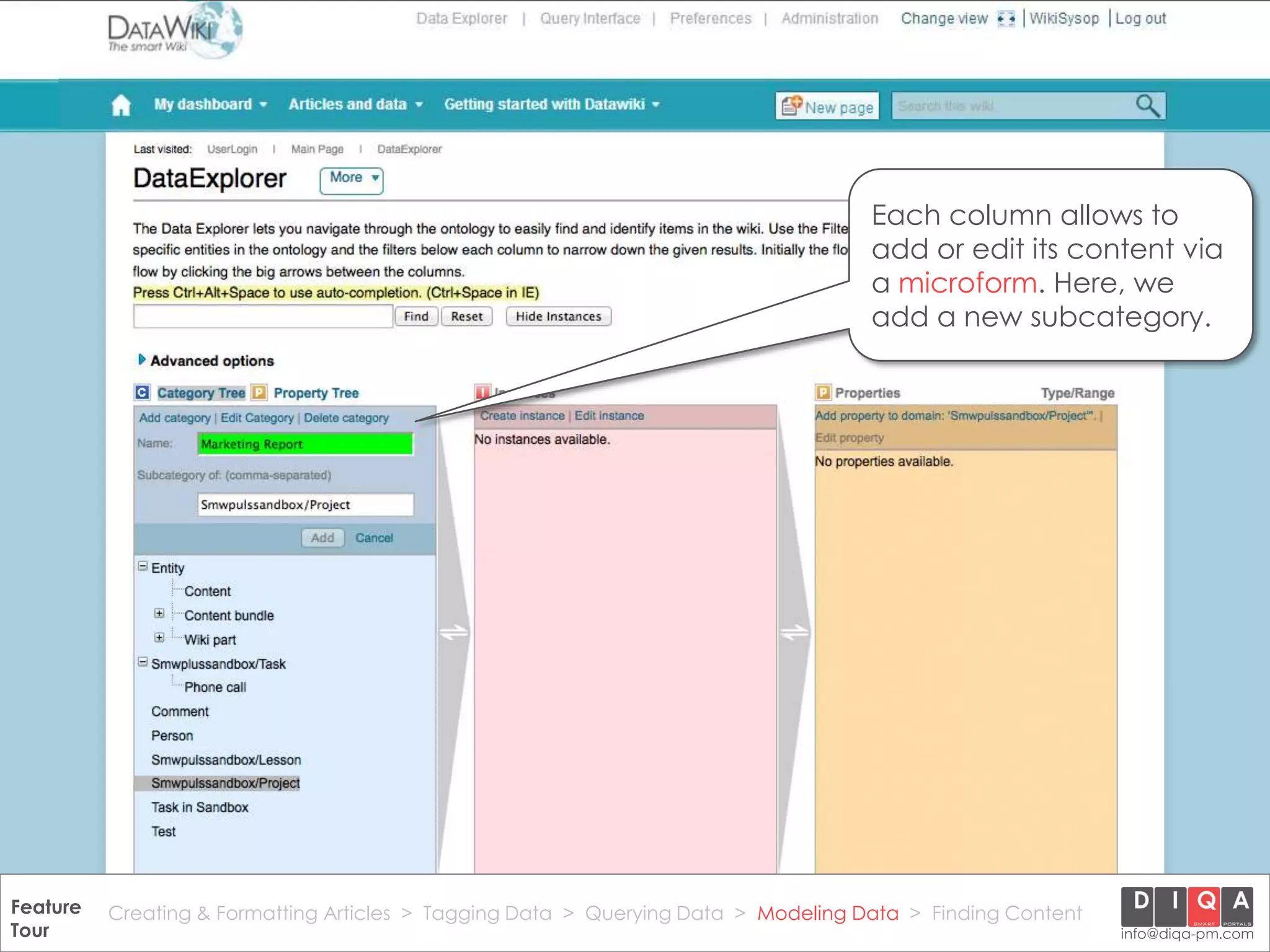The image size is (1270, 952).
Task: Click the Edit instance link
Action: (x=609, y=416)
